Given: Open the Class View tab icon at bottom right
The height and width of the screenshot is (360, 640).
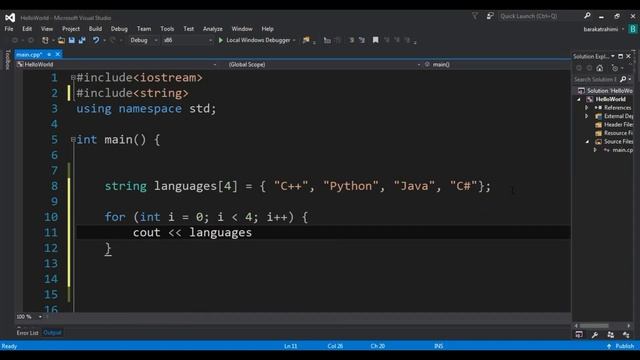Looking at the screenshot, I should pos(626,335).
